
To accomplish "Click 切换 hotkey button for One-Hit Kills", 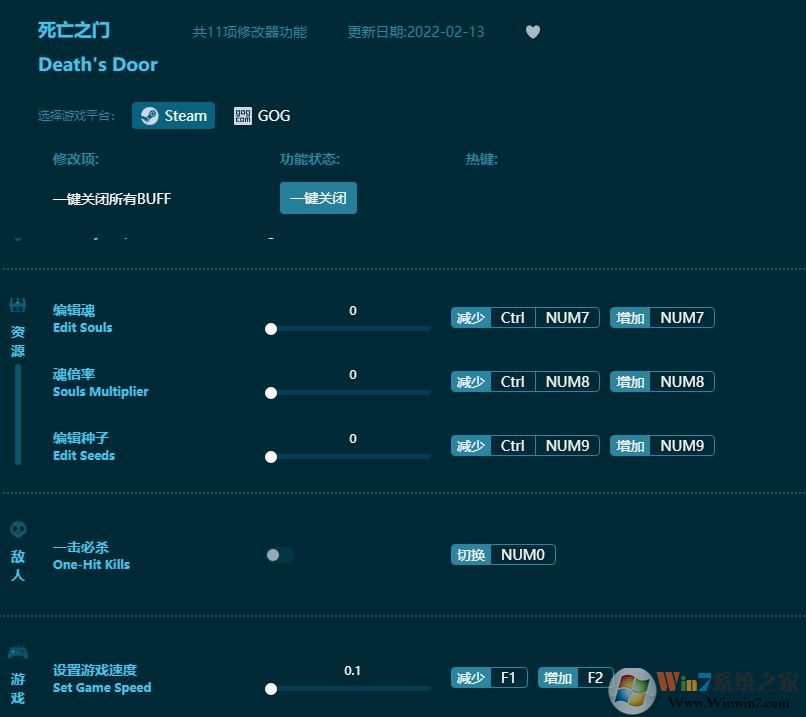I will 471,555.
